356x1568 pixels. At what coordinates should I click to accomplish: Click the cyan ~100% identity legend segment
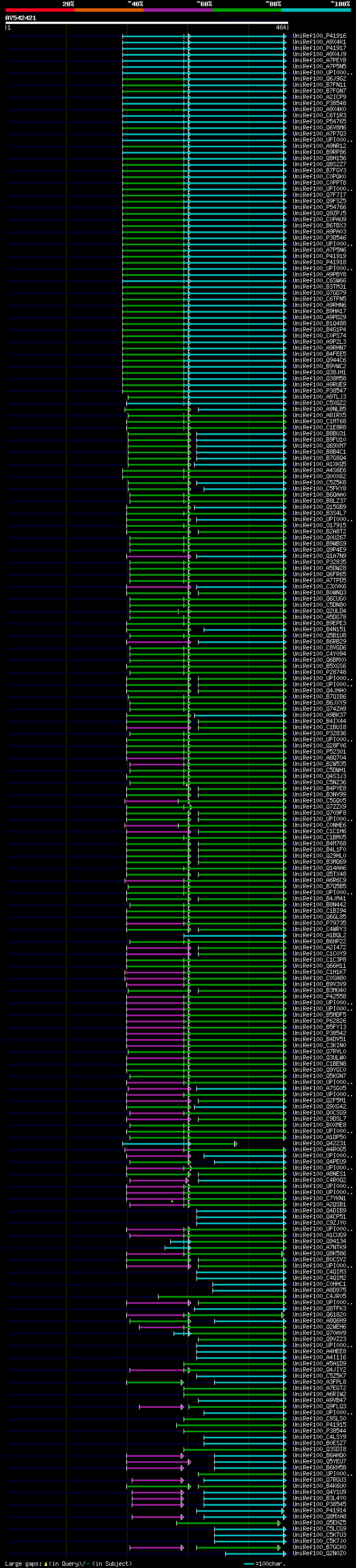tap(316, 10)
